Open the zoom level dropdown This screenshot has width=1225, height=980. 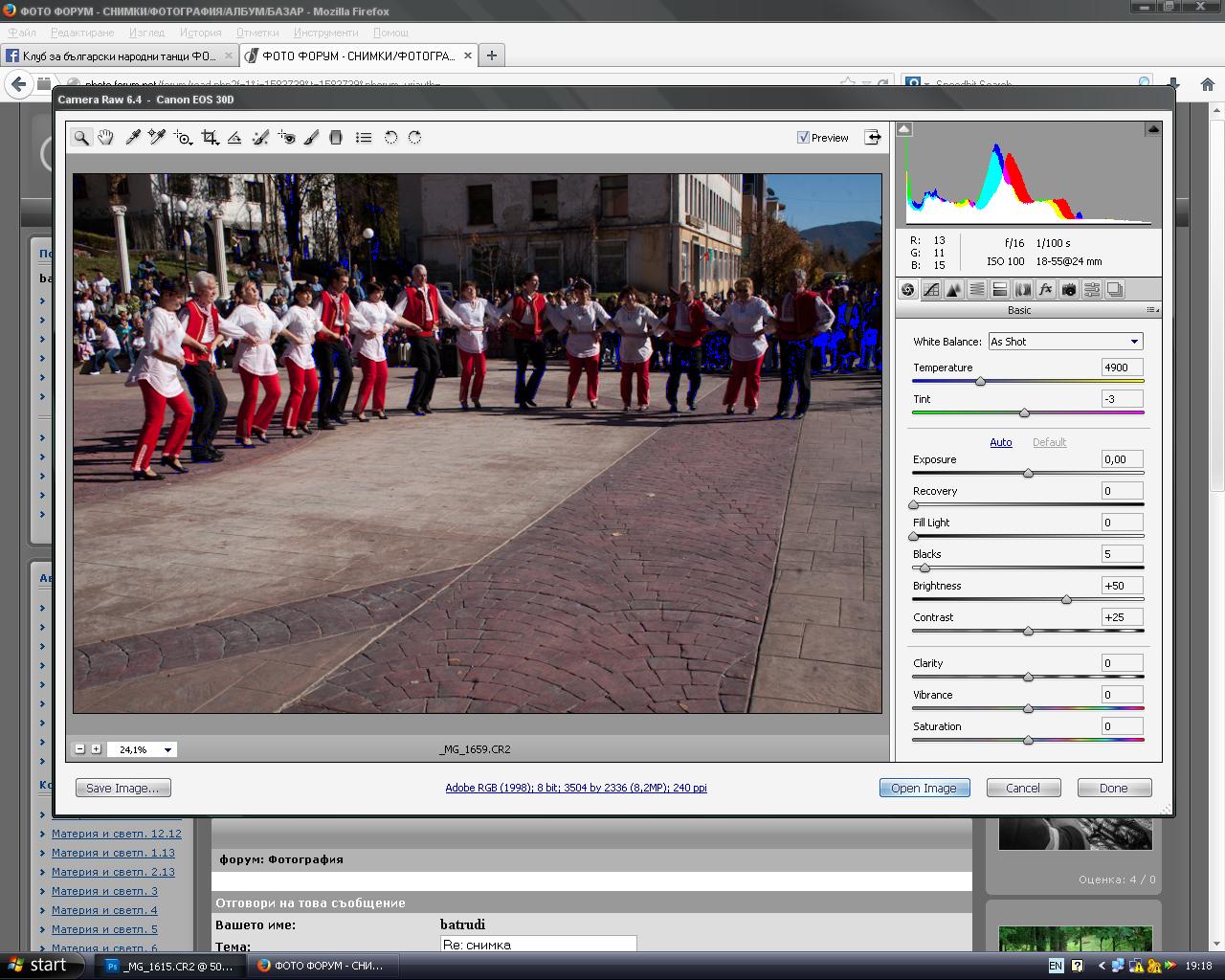(167, 750)
